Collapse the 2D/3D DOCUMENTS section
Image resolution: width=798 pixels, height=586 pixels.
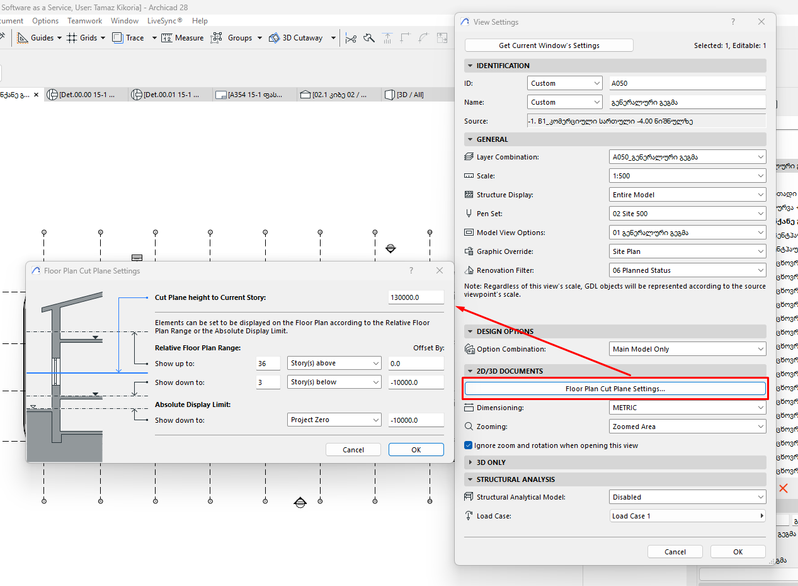(x=470, y=371)
